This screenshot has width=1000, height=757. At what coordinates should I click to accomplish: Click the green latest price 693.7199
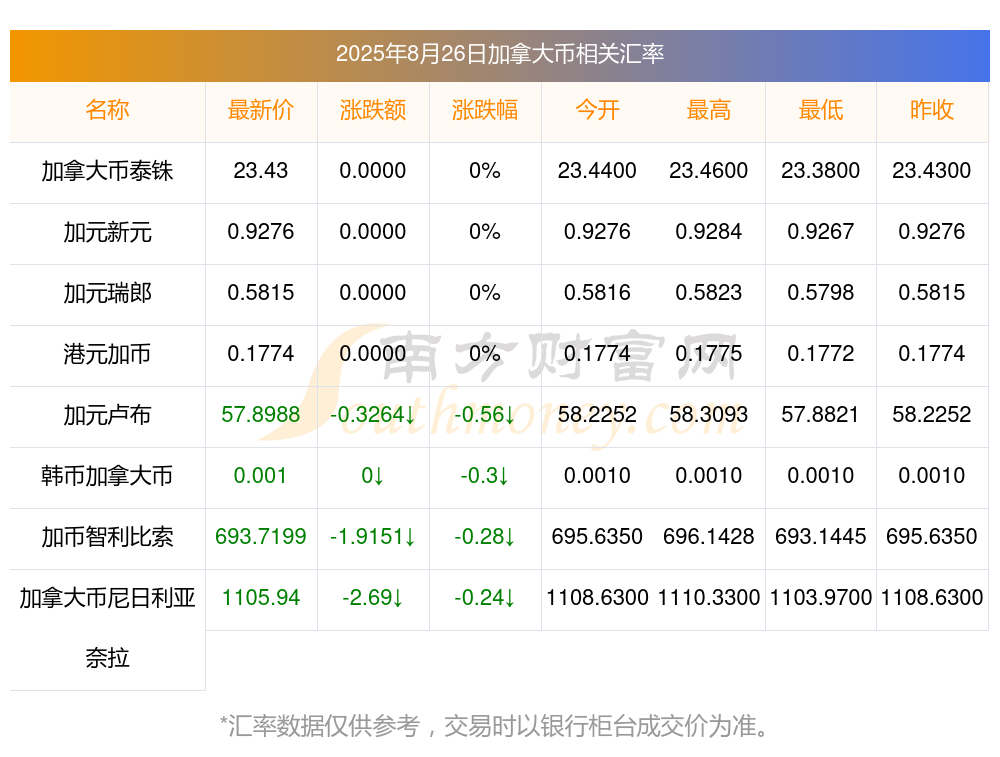[x=261, y=536]
